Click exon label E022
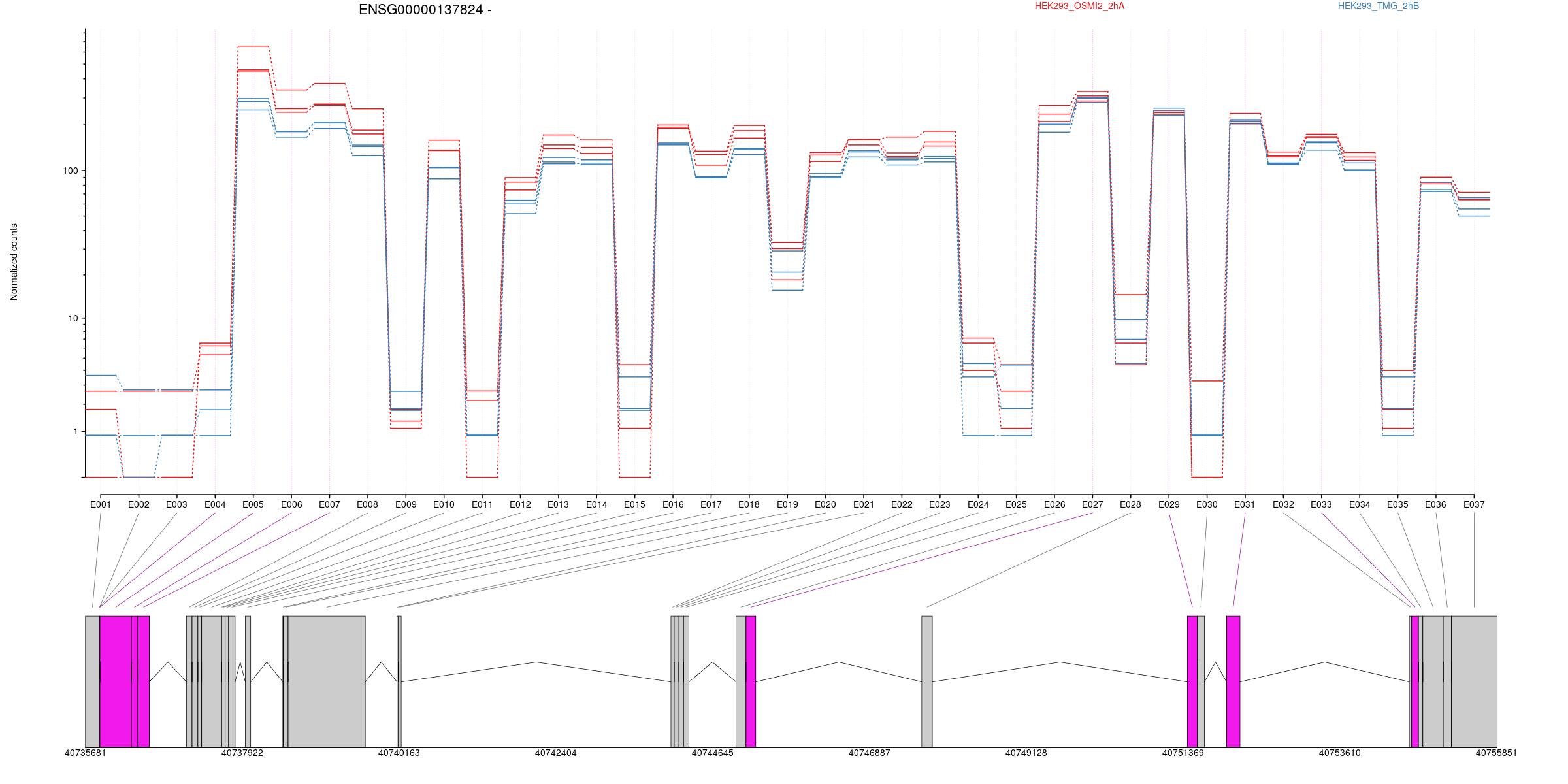Screen dimensions: 1568x784 [902, 504]
